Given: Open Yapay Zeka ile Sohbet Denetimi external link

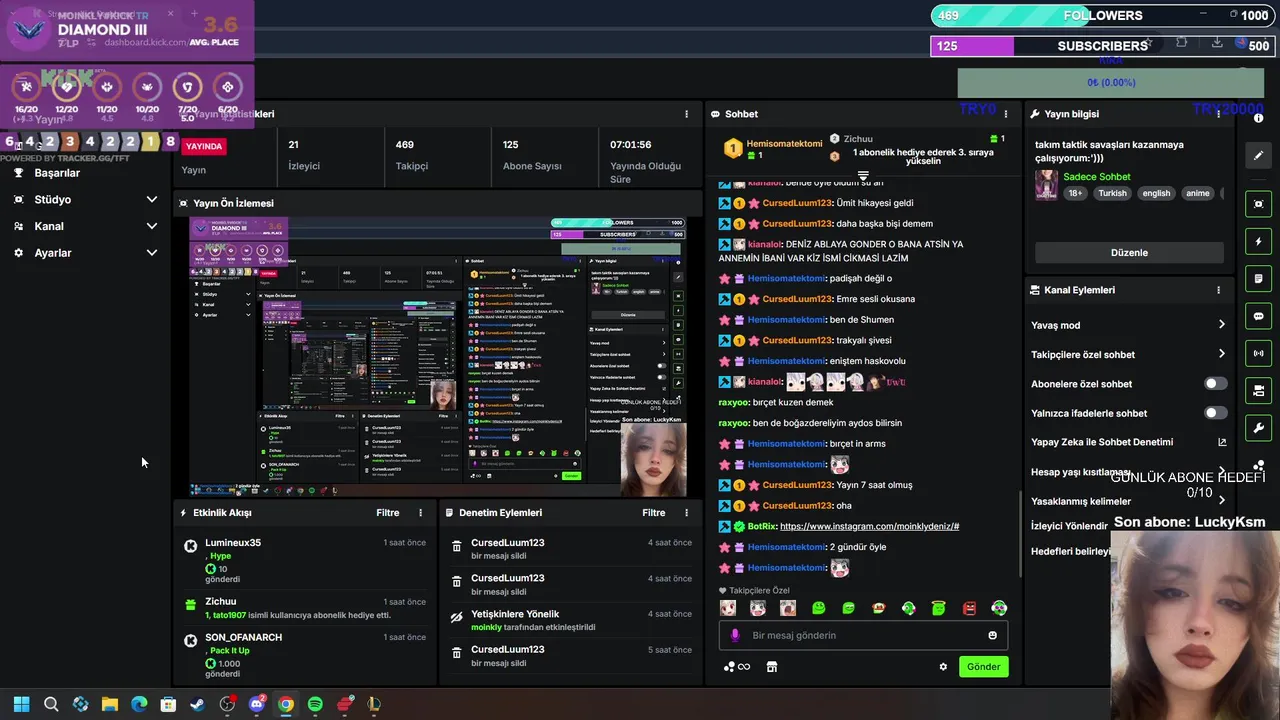Looking at the screenshot, I should [1221, 442].
